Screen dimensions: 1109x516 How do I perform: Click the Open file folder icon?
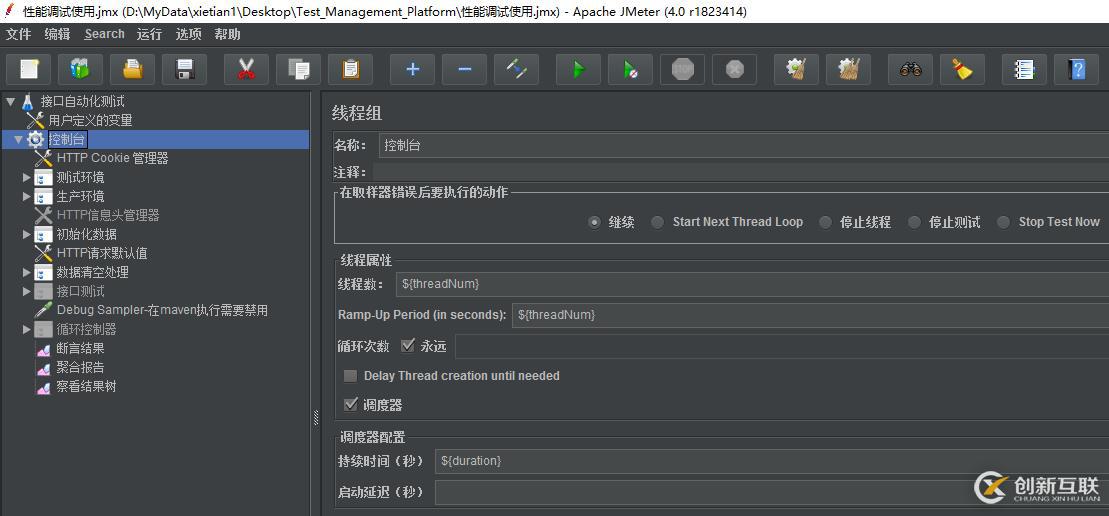click(133, 69)
